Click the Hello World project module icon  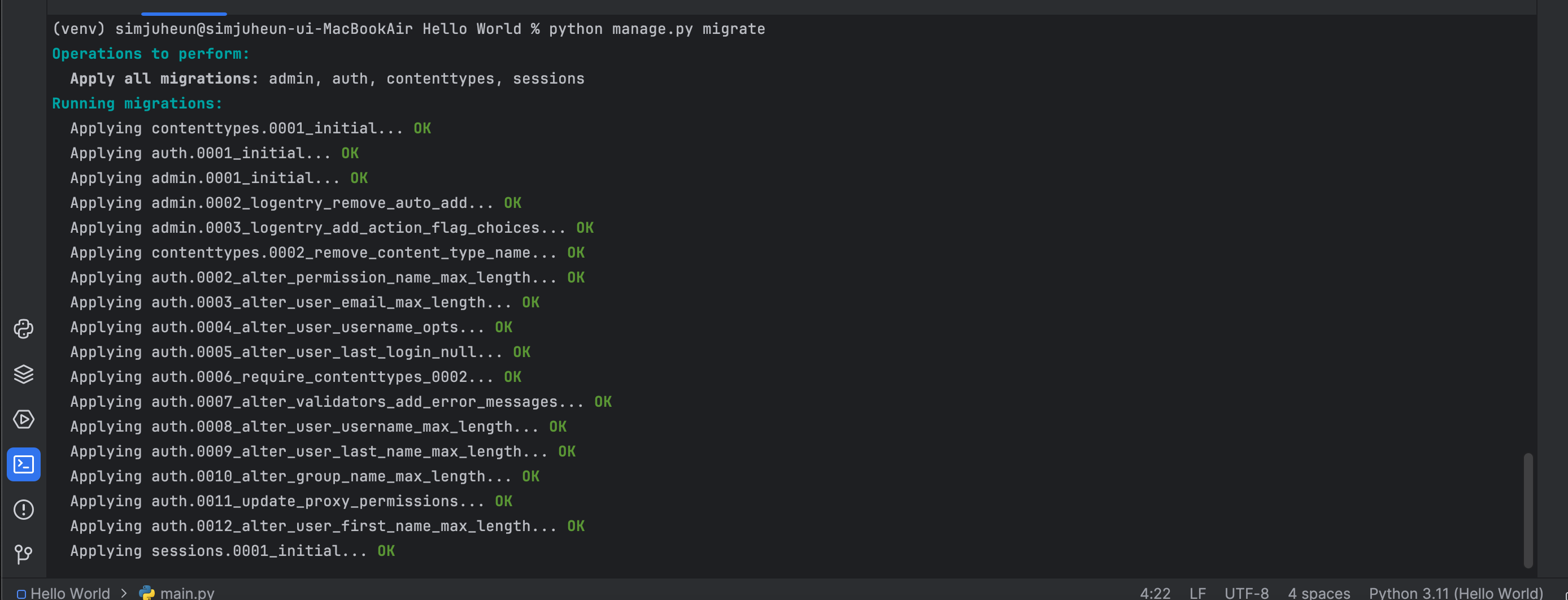click(21, 594)
